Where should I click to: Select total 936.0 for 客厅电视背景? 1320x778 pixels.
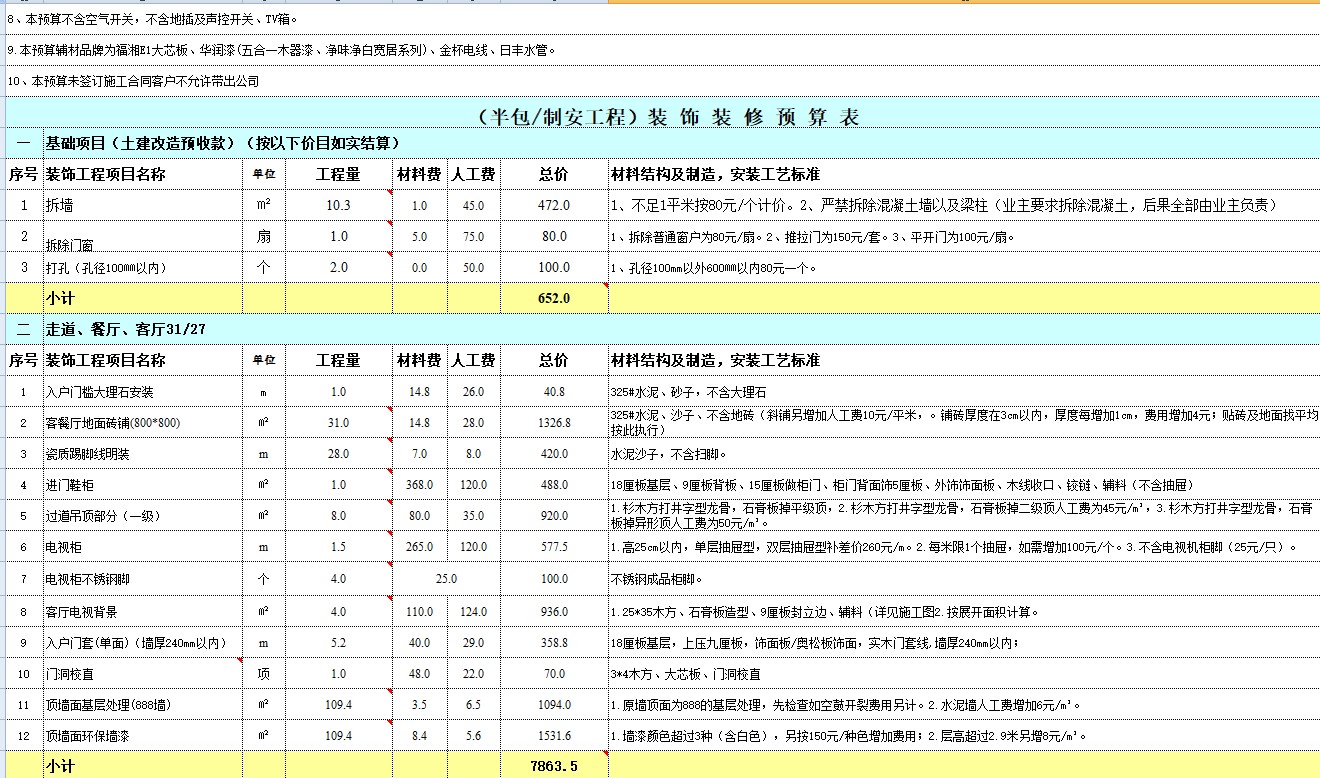point(554,611)
